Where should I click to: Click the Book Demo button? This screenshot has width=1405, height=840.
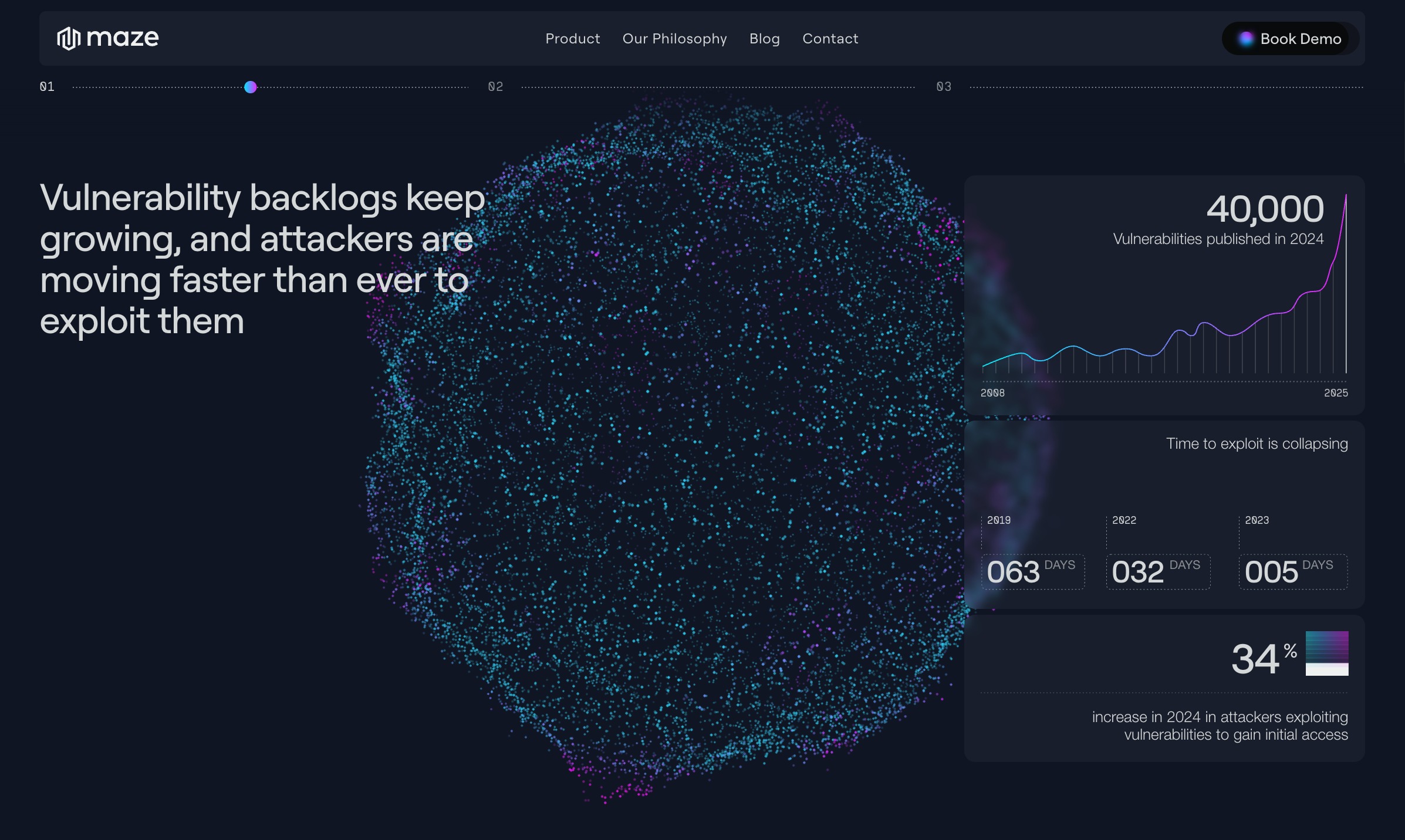coord(1290,39)
